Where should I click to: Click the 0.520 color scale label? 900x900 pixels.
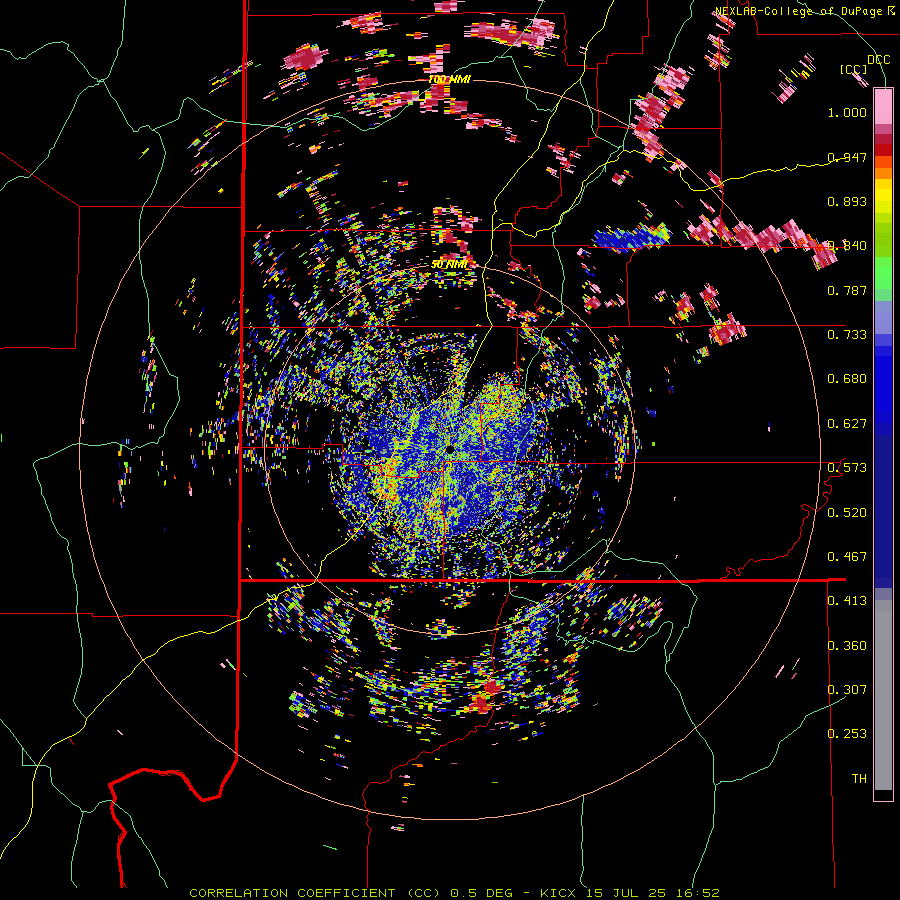(847, 513)
